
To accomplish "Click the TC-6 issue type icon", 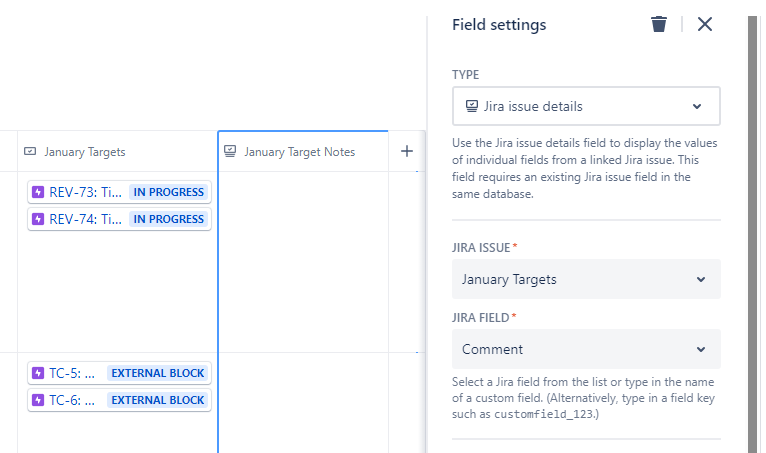I will [x=38, y=400].
